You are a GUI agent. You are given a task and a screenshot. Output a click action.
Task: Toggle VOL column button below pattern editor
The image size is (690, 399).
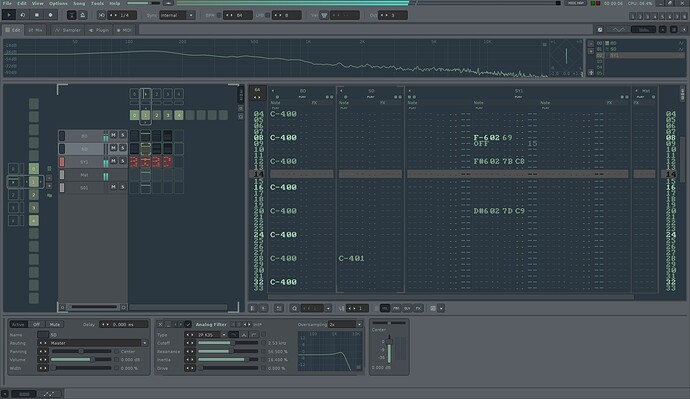(x=385, y=308)
